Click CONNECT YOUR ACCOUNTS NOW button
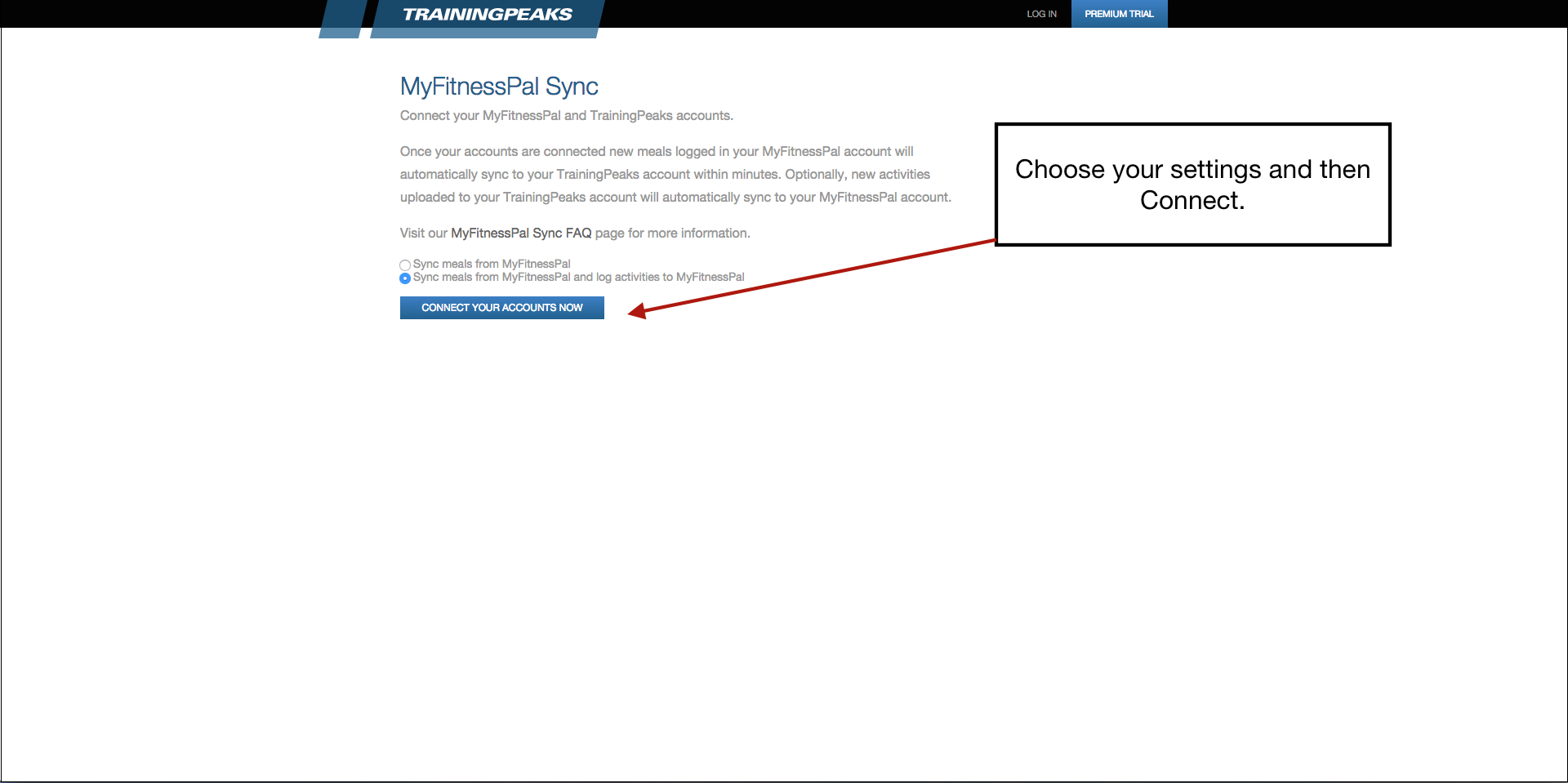Screen dimensions: 1568x783 click(x=502, y=308)
